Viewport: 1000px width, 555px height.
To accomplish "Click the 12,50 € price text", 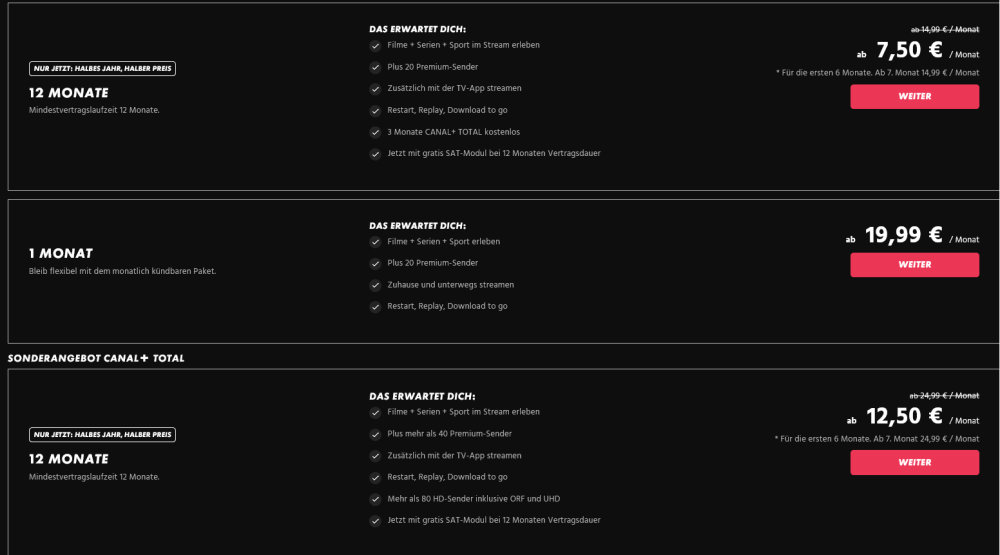I will click(903, 417).
